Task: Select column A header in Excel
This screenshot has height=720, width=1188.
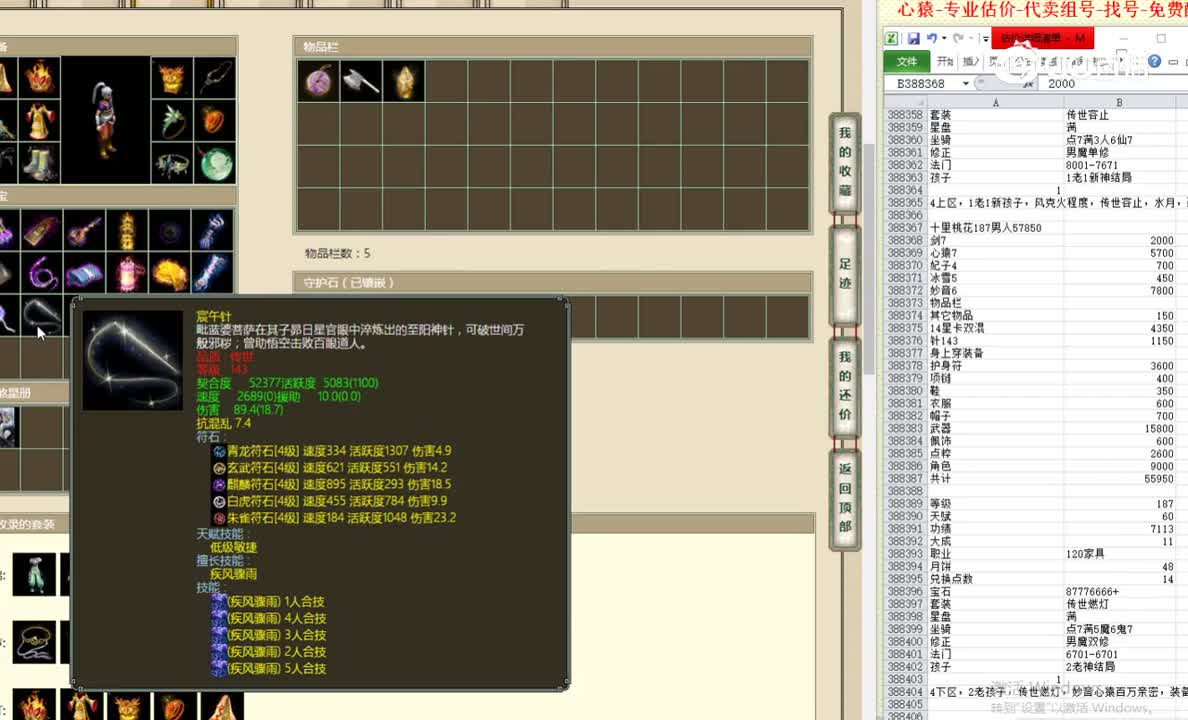Action: (x=996, y=102)
